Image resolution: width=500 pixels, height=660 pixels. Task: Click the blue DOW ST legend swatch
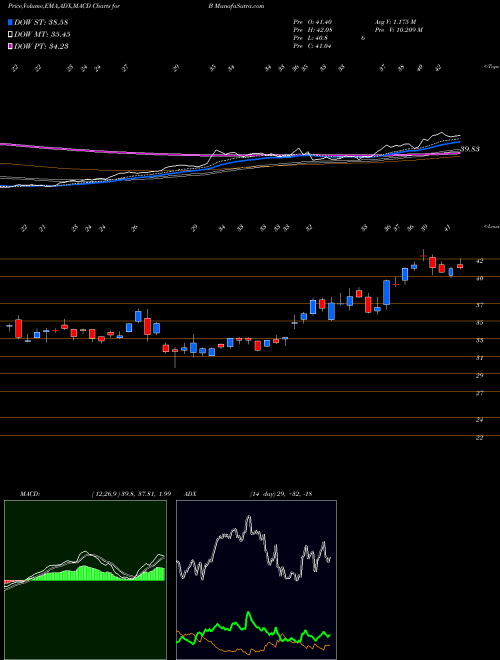(10, 22)
